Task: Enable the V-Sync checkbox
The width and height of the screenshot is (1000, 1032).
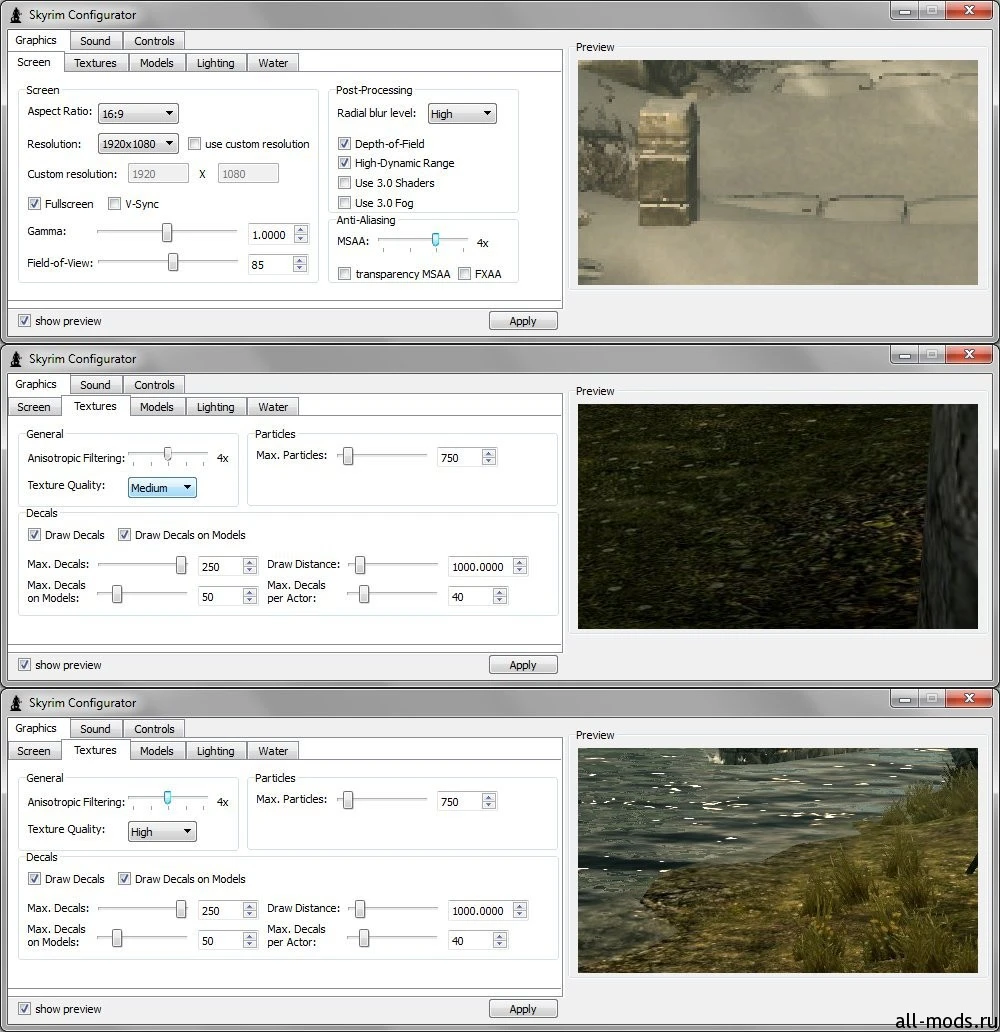Action: pos(114,204)
